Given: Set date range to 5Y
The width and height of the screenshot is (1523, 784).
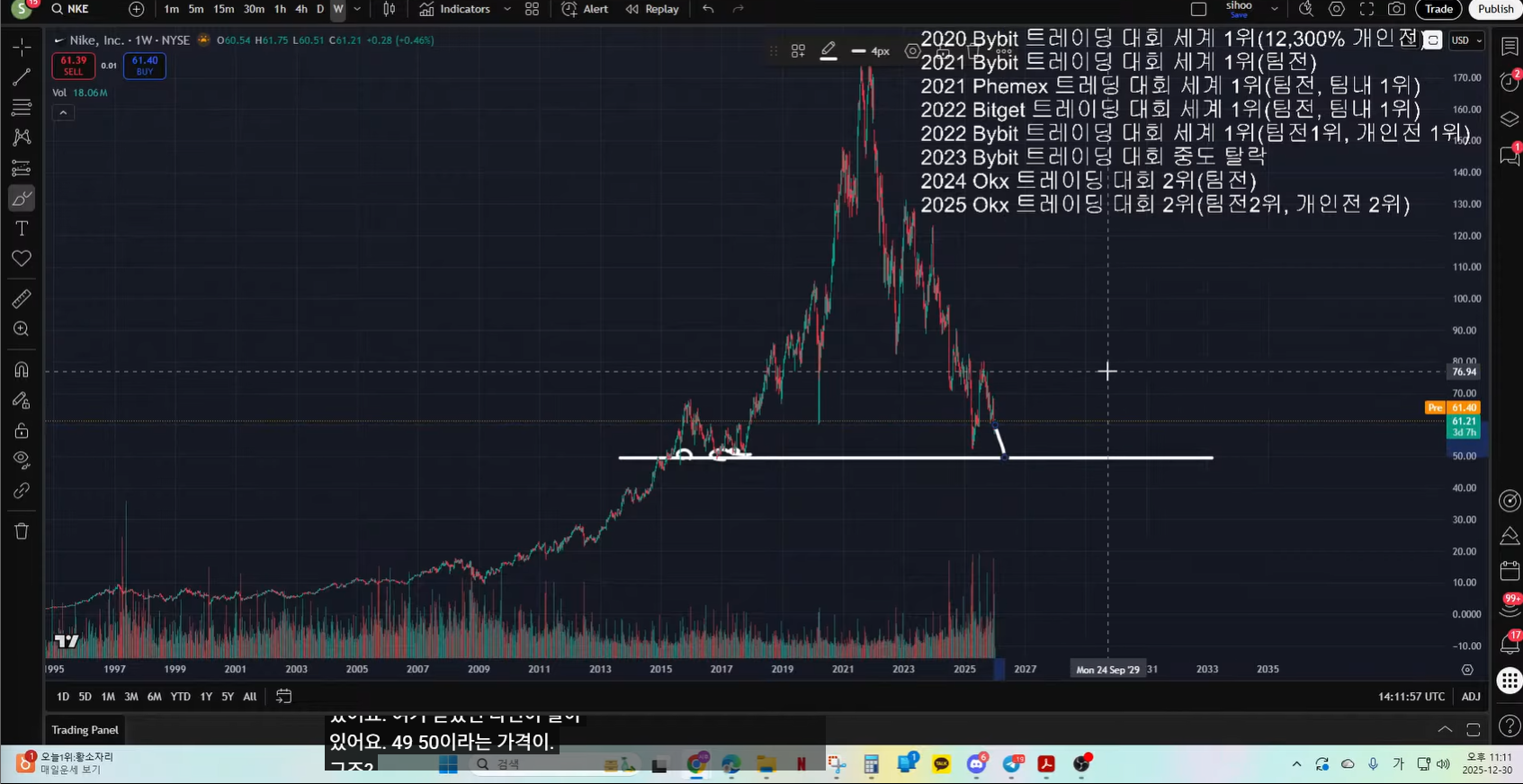Looking at the screenshot, I should [x=228, y=697].
